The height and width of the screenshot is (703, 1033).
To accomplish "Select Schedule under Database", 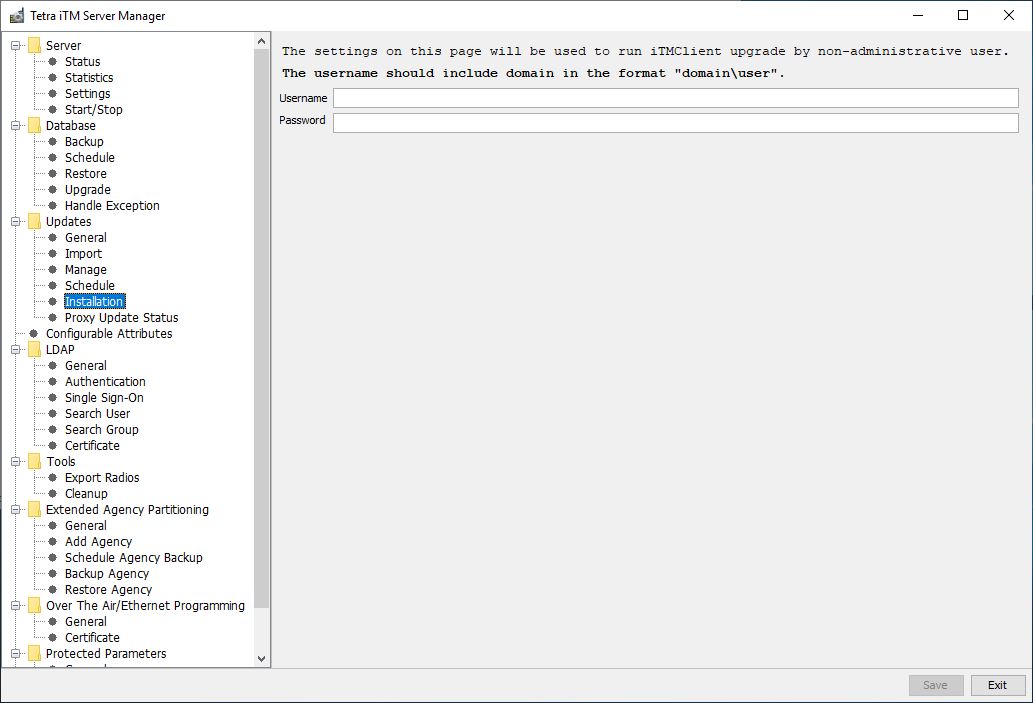I will tap(90, 157).
